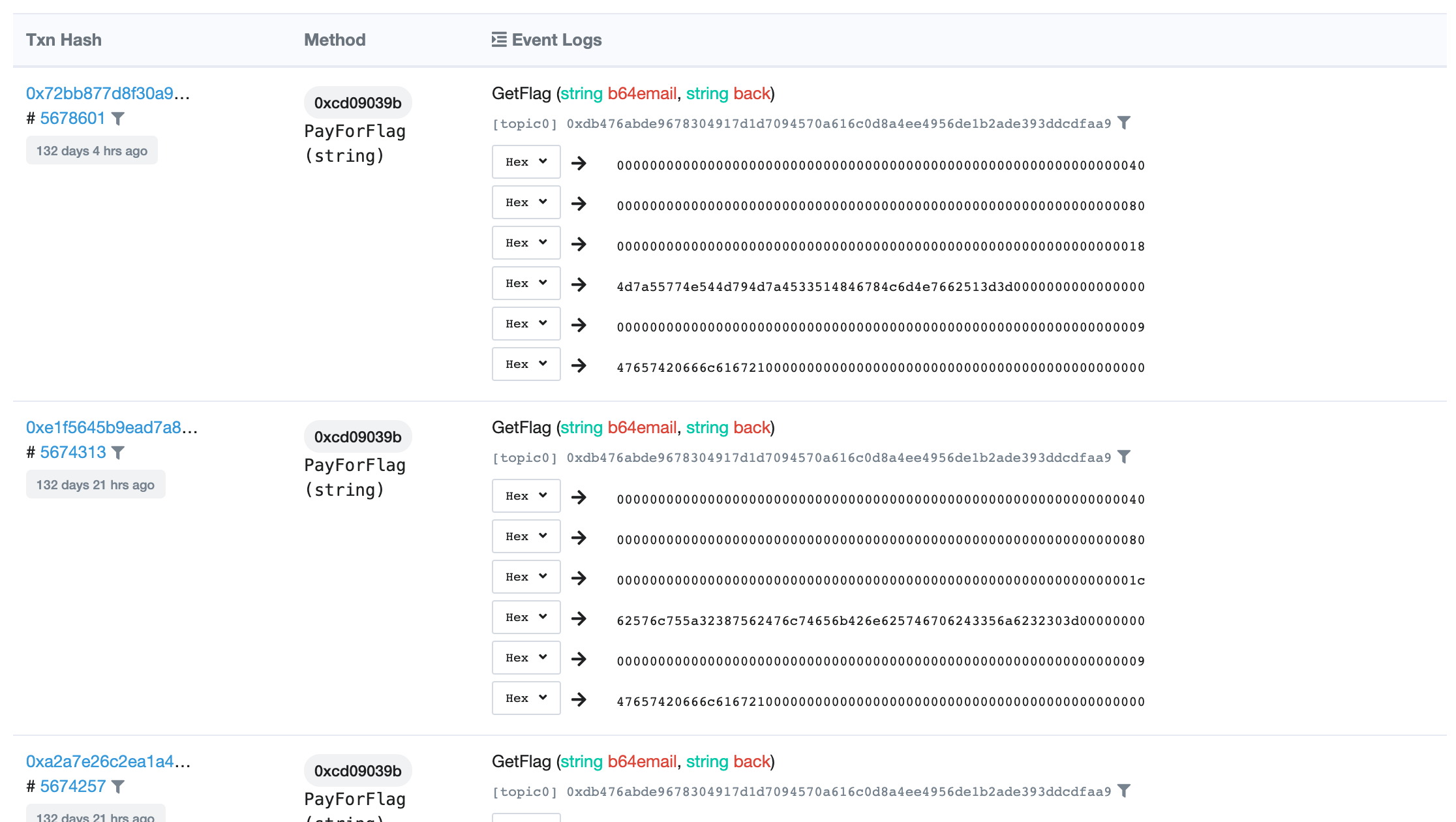Open transaction hash 0xa2a7e26c2ea1a4
Image resolution: width=1456 pixels, height=822 pixels.
tap(100, 761)
